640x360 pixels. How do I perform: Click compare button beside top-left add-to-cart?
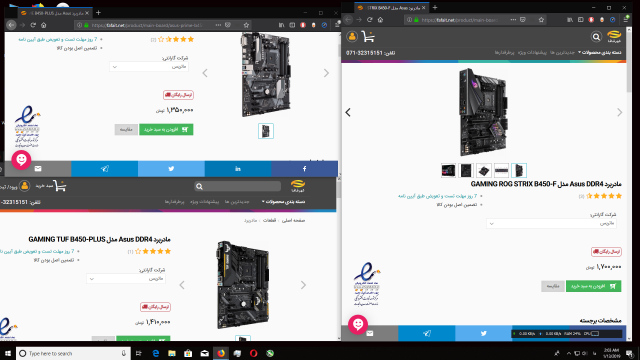[126, 129]
